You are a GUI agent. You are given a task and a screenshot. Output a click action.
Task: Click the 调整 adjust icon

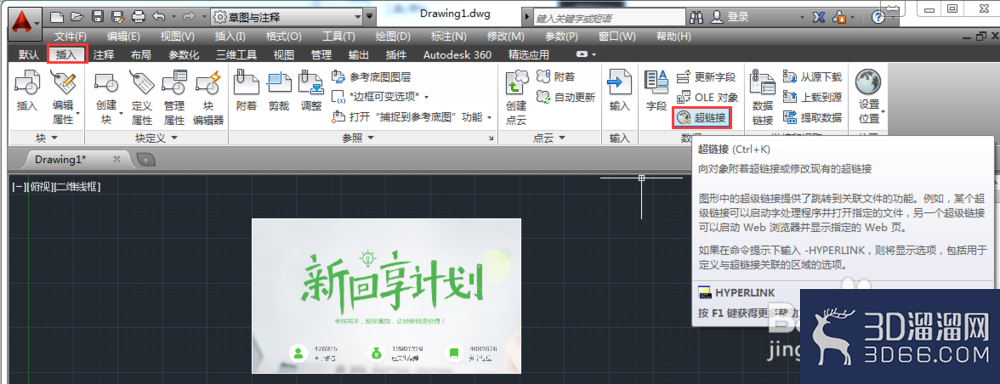pos(311,83)
